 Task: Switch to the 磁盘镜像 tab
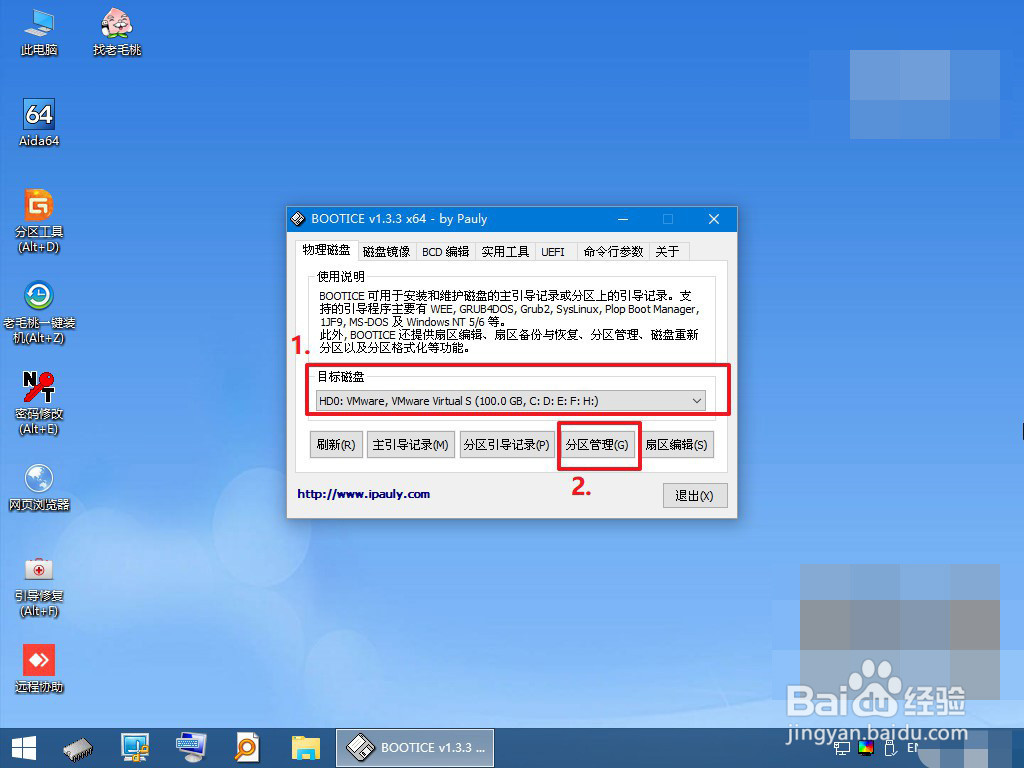click(x=387, y=251)
